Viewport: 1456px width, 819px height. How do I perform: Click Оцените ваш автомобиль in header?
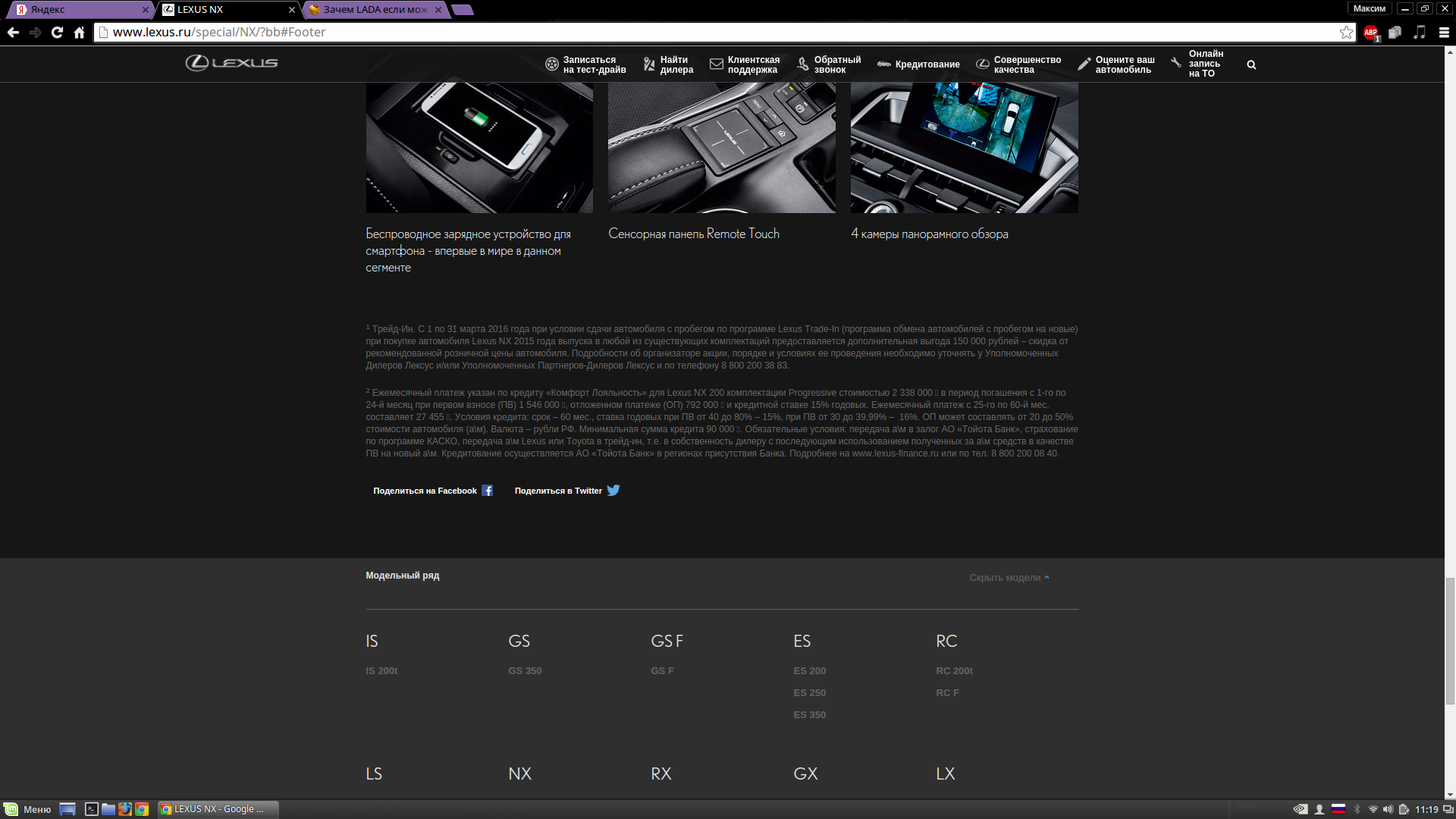click(1116, 64)
